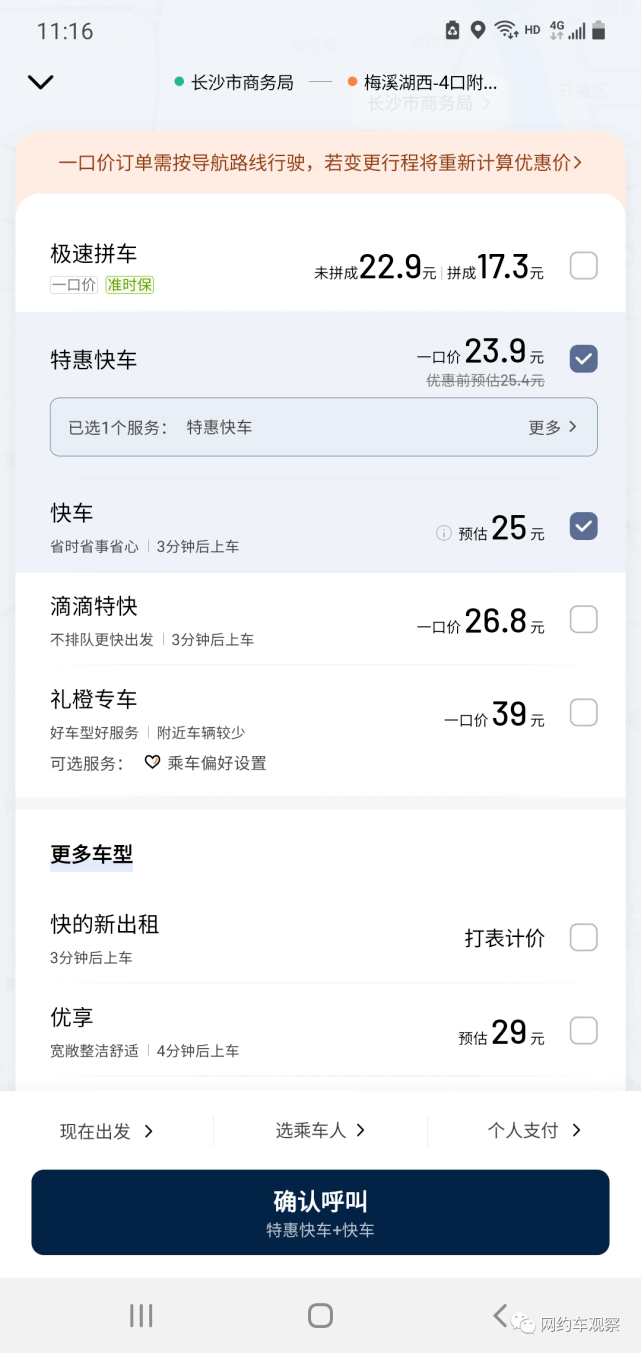Enable the 滴滴特快 checkbox

coord(583,620)
